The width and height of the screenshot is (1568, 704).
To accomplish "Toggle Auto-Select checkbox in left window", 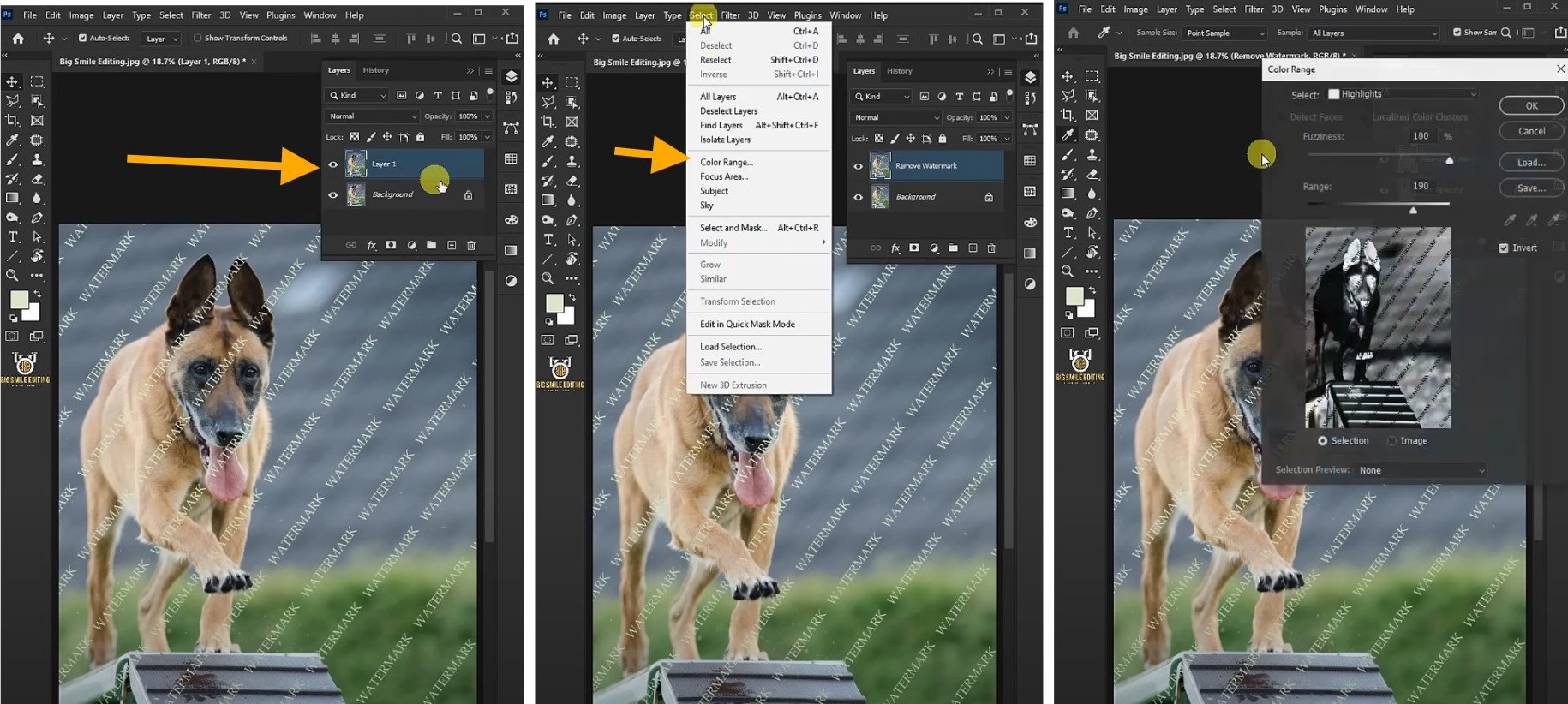I will coord(82,39).
